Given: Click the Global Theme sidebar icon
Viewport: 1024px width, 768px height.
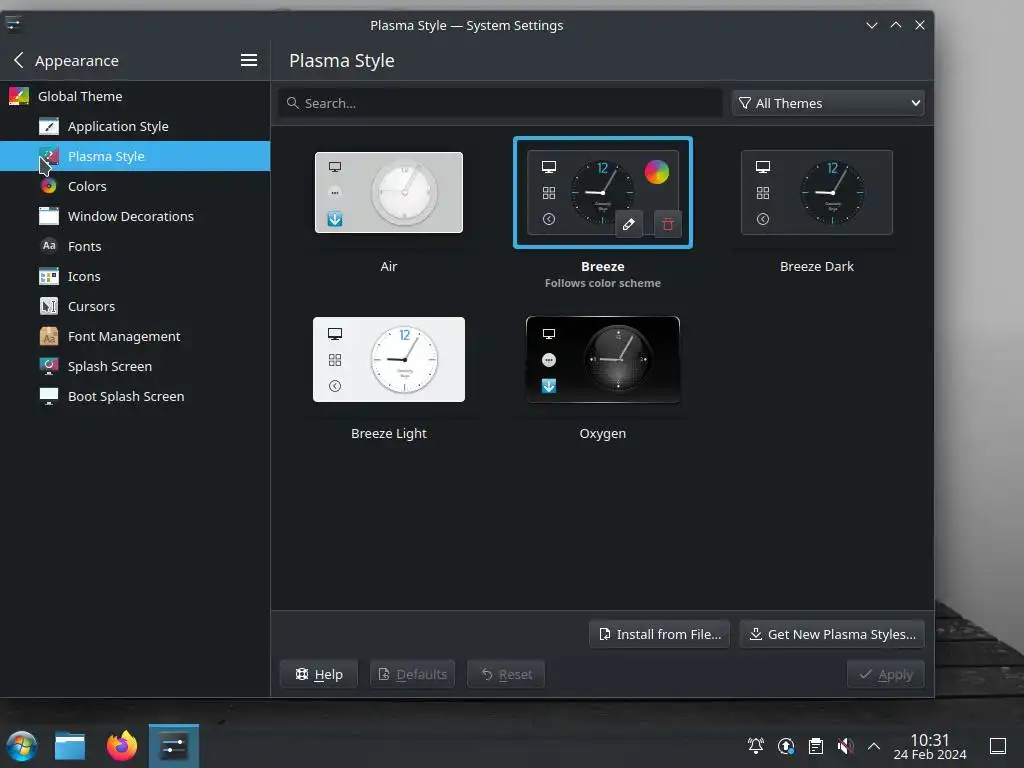Looking at the screenshot, I should tap(19, 96).
